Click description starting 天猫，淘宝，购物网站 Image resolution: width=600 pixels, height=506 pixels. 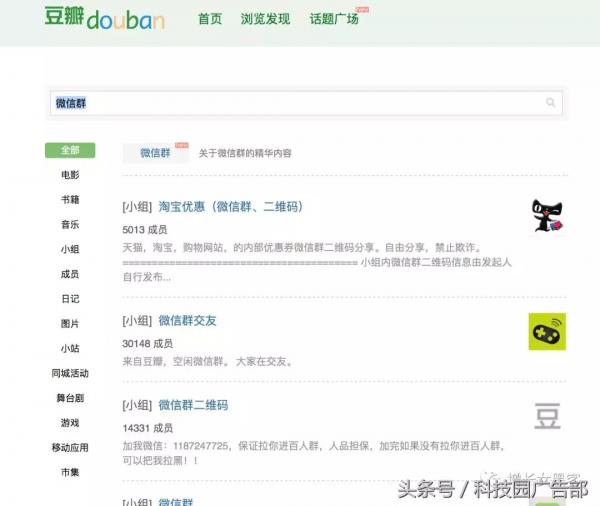click(317, 262)
